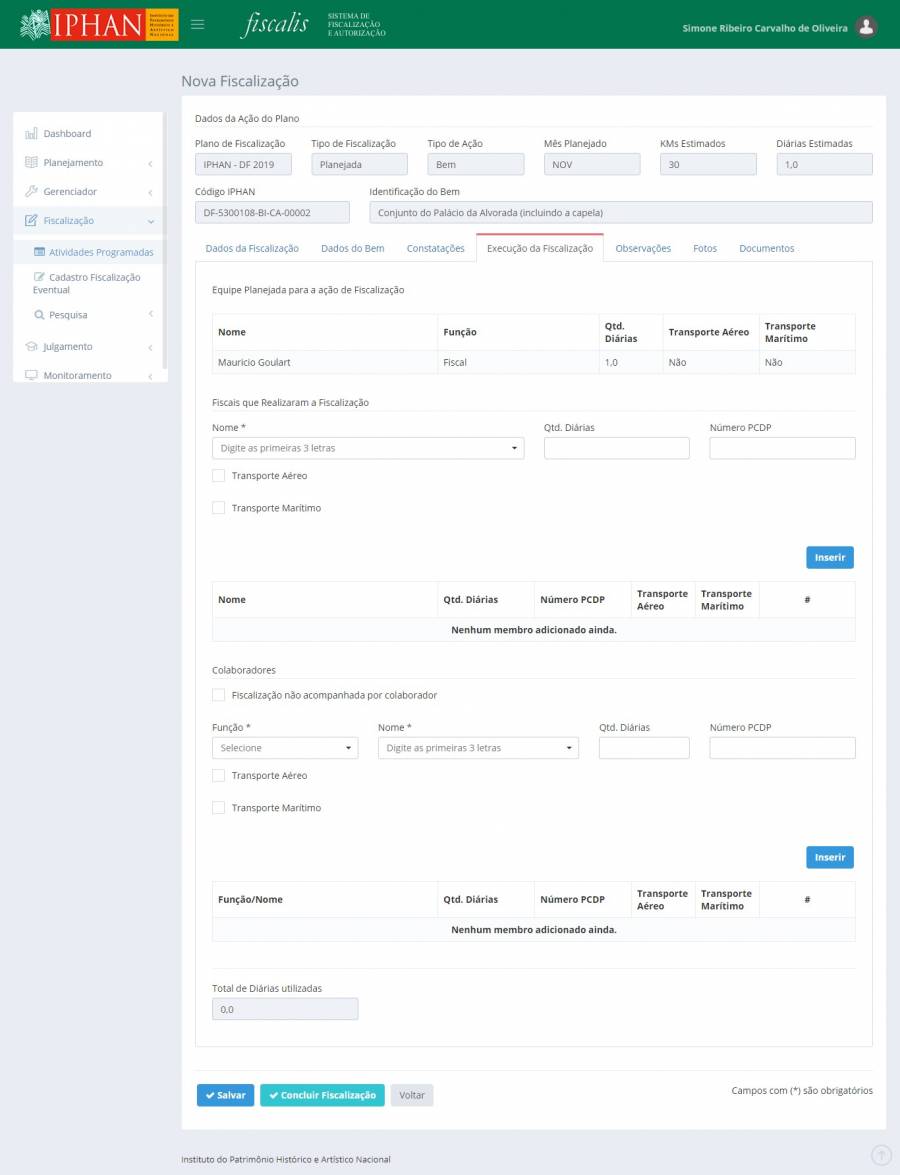Click the Monitoramento monitor icon
900x1175 pixels.
(x=31, y=376)
